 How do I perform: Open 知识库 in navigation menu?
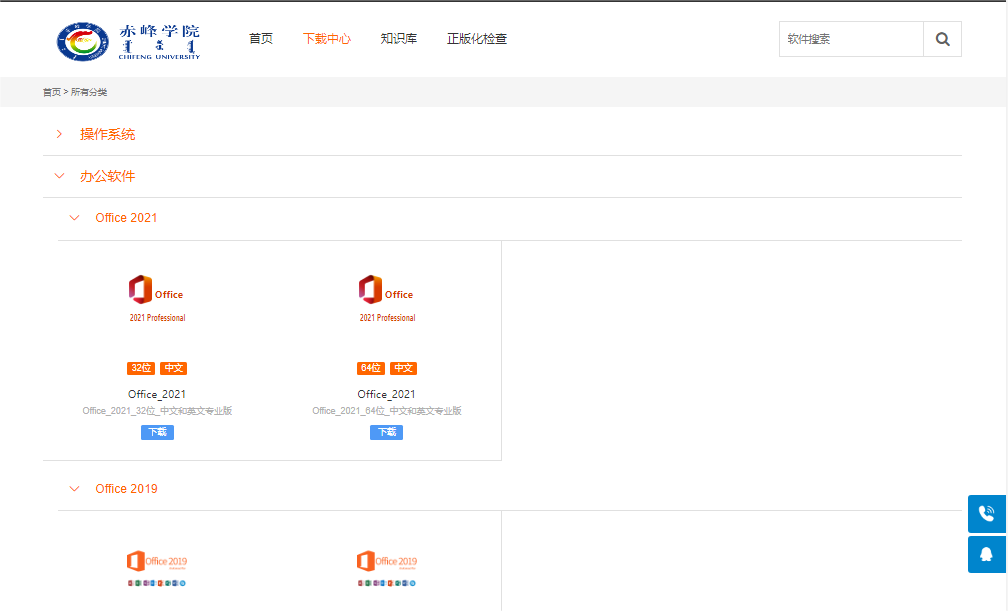[398, 39]
